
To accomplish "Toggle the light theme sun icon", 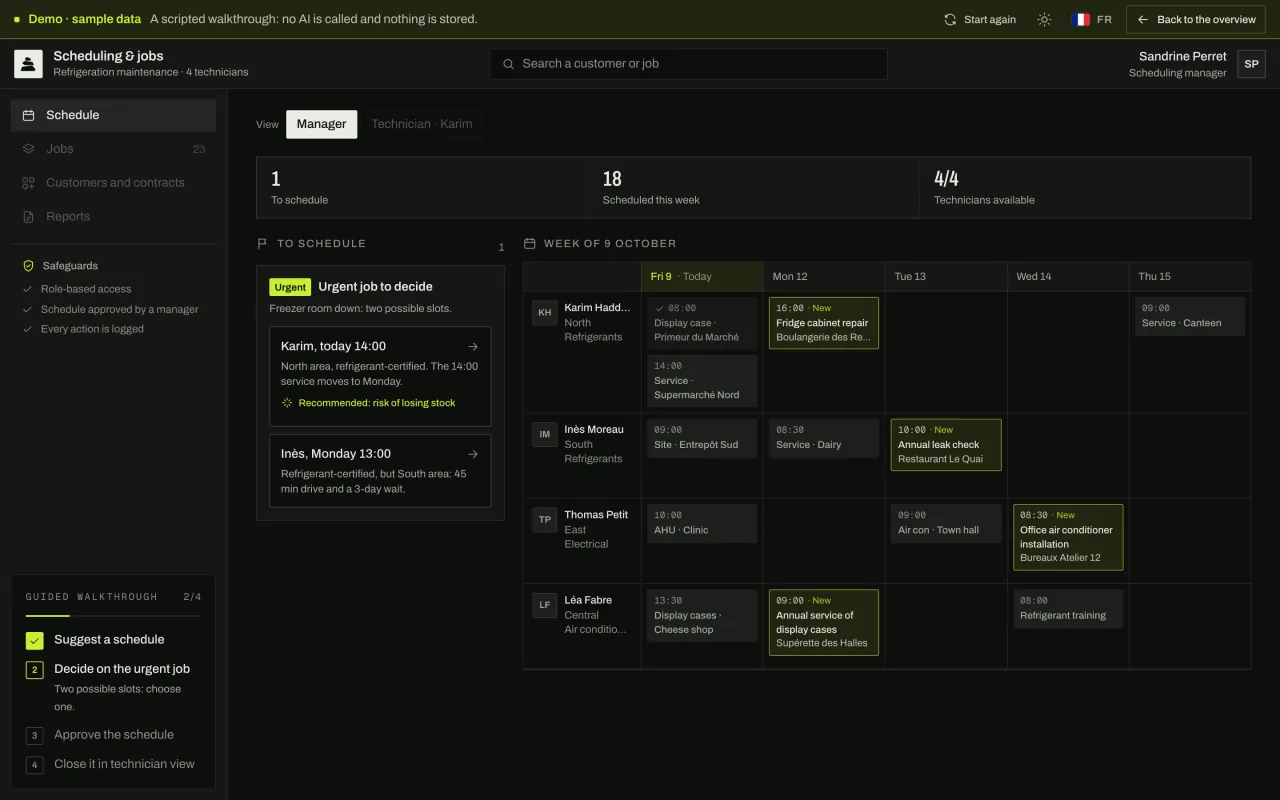I will tap(1044, 19).
